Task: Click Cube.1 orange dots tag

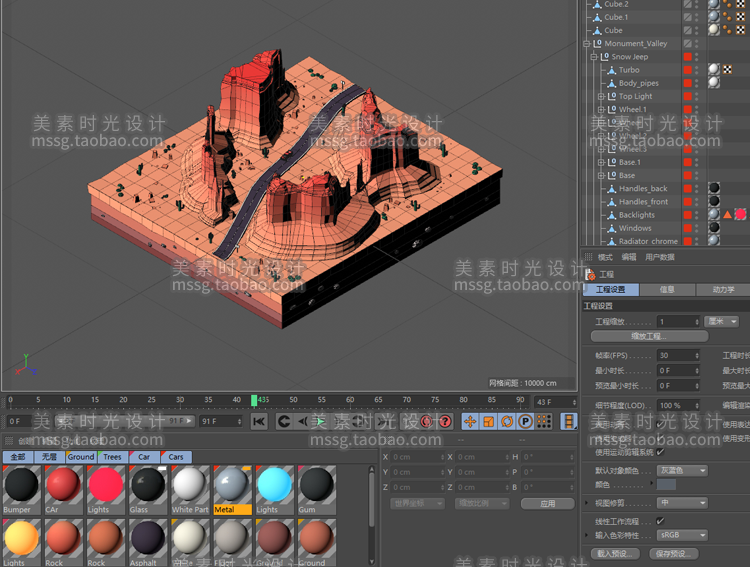Action: click(x=727, y=17)
